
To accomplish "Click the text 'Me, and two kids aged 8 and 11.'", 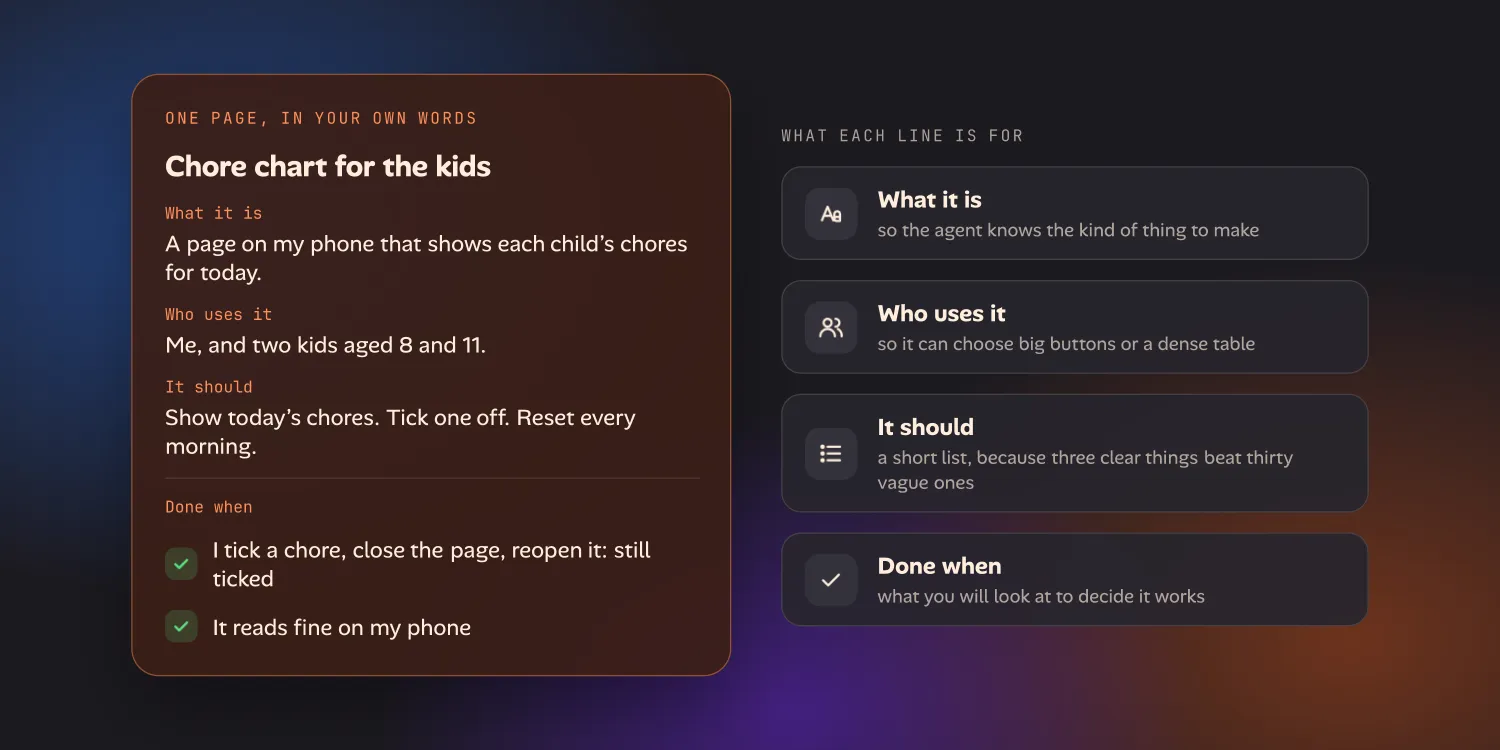I will coord(325,345).
